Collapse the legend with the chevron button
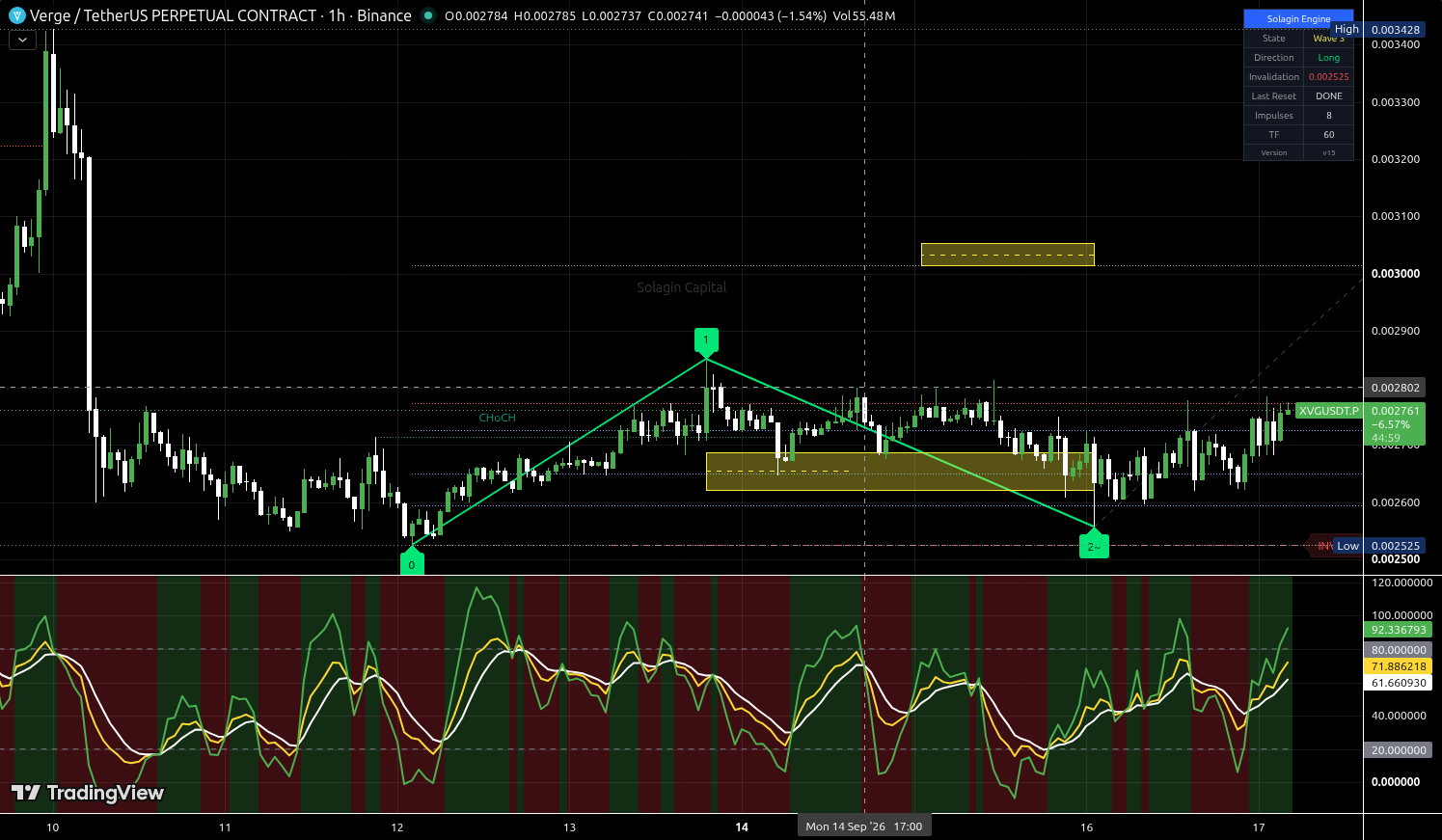This screenshot has height=840, width=1442. 22,41
